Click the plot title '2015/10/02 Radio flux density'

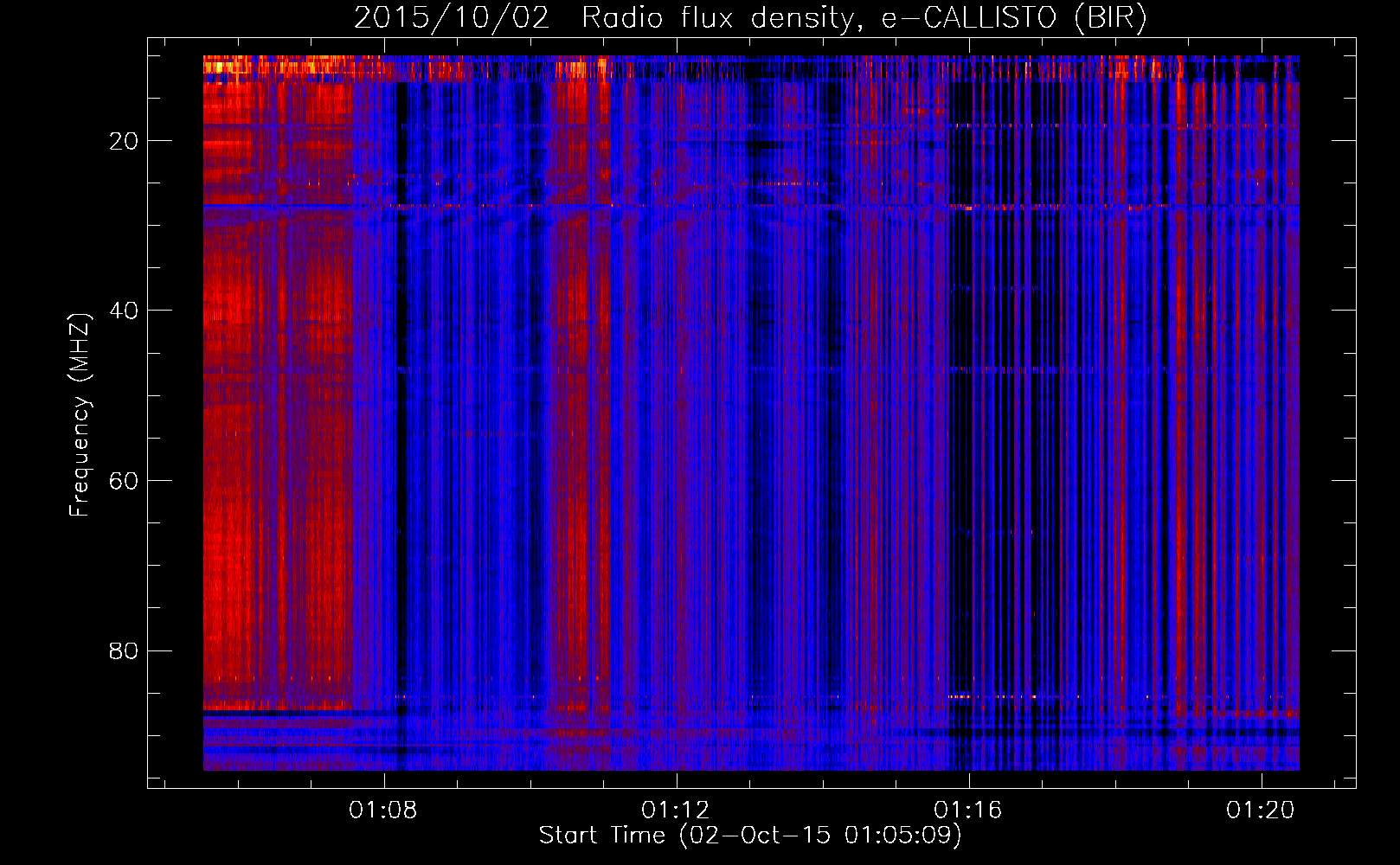749,18
